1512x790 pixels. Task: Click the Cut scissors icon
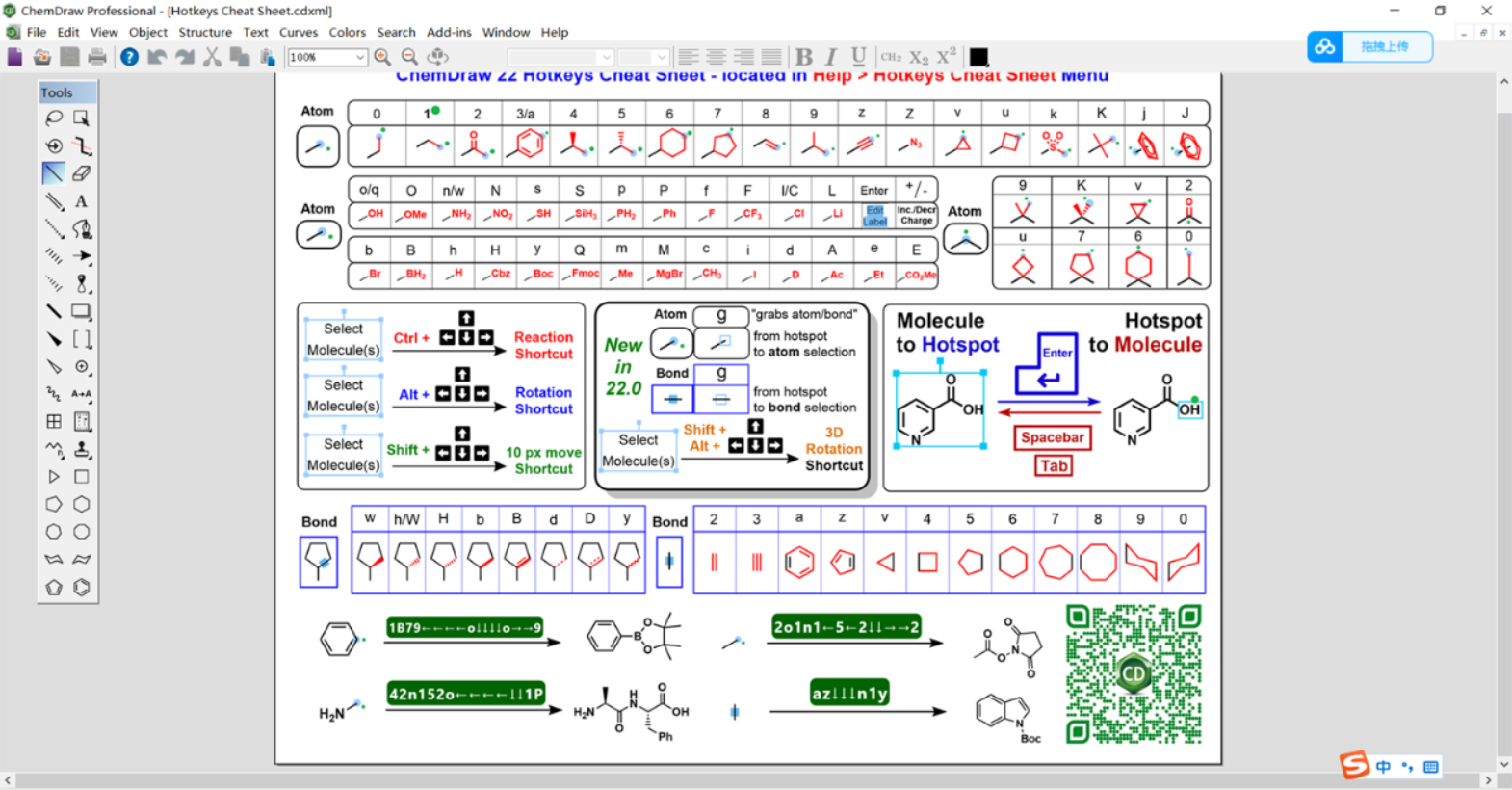click(x=212, y=57)
